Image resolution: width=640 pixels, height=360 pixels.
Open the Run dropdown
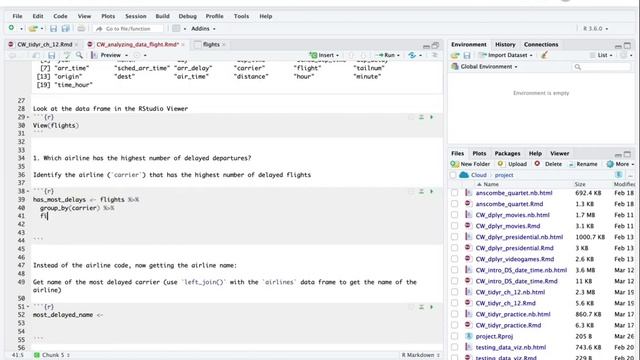click(x=388, y=55)
